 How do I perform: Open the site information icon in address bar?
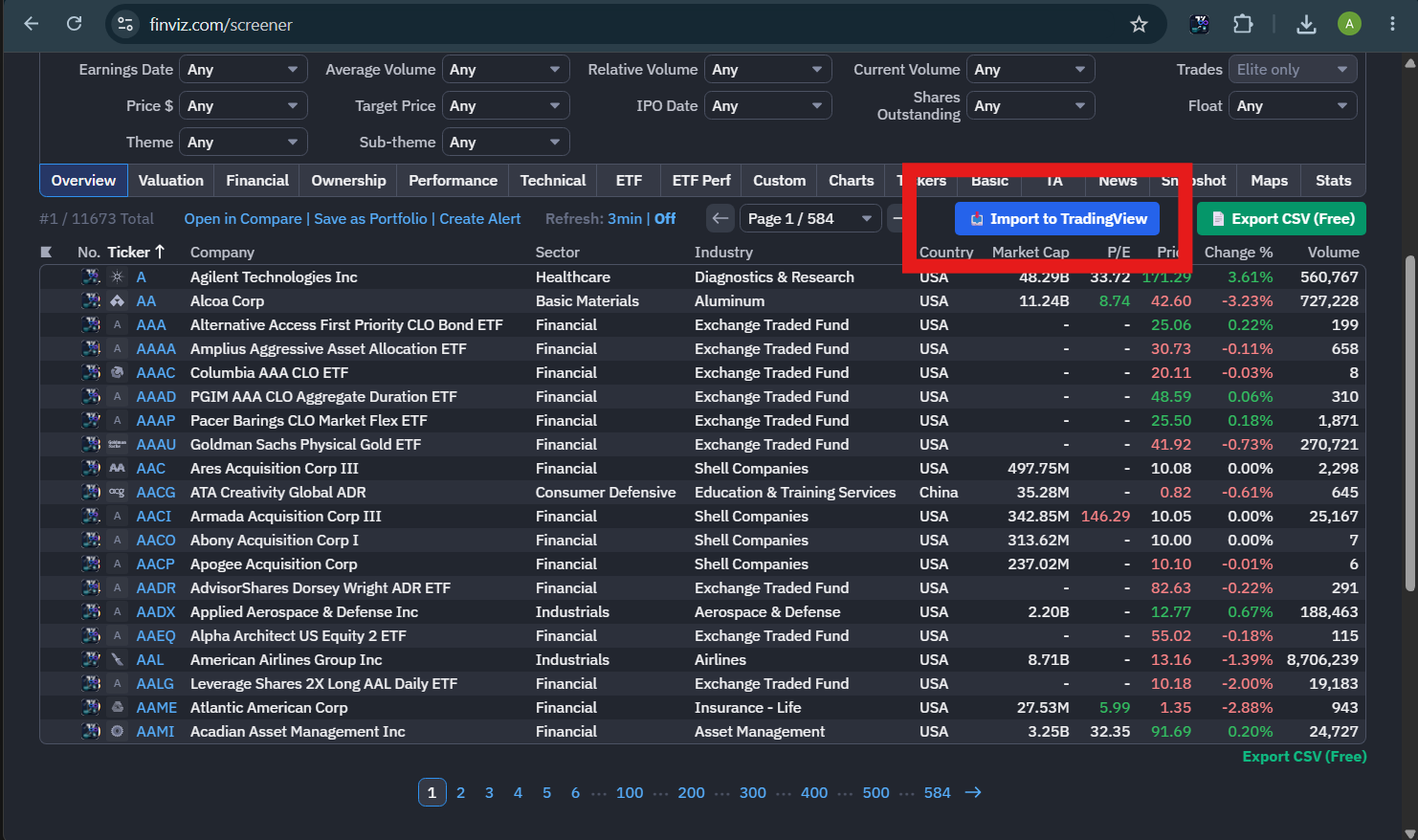(125, 24)
